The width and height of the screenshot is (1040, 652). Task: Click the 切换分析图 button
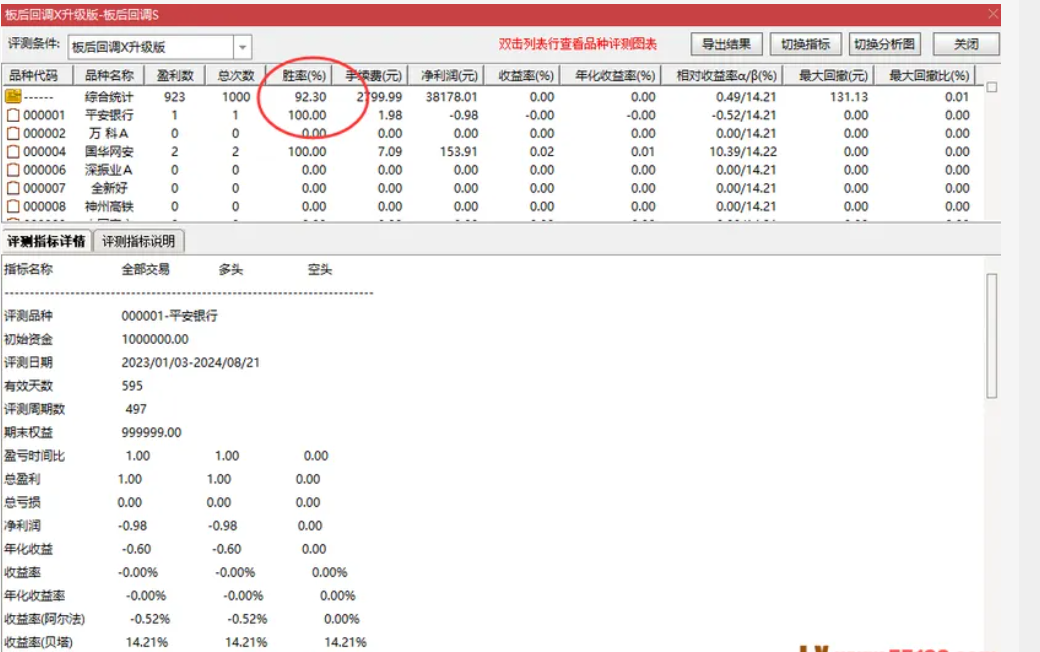[x=886, y=43]
